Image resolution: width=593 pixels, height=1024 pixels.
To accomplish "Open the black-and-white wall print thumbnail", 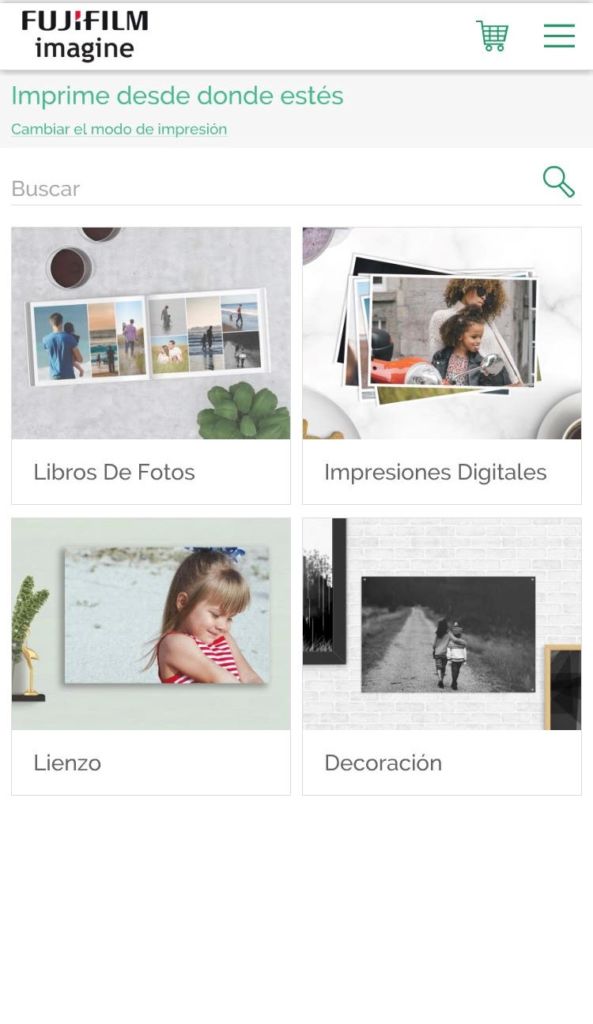I will coord(448,634).
